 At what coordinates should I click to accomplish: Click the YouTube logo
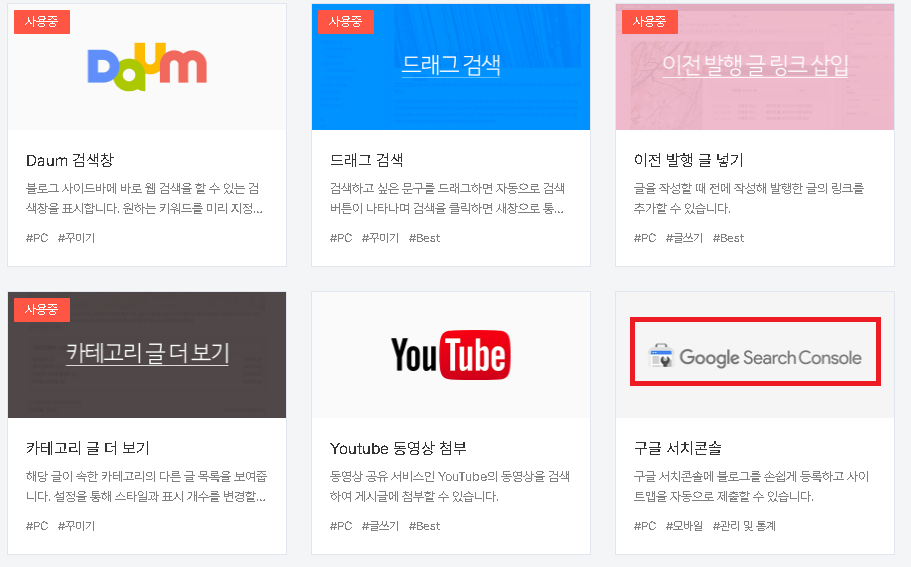[x=451, y=355]
